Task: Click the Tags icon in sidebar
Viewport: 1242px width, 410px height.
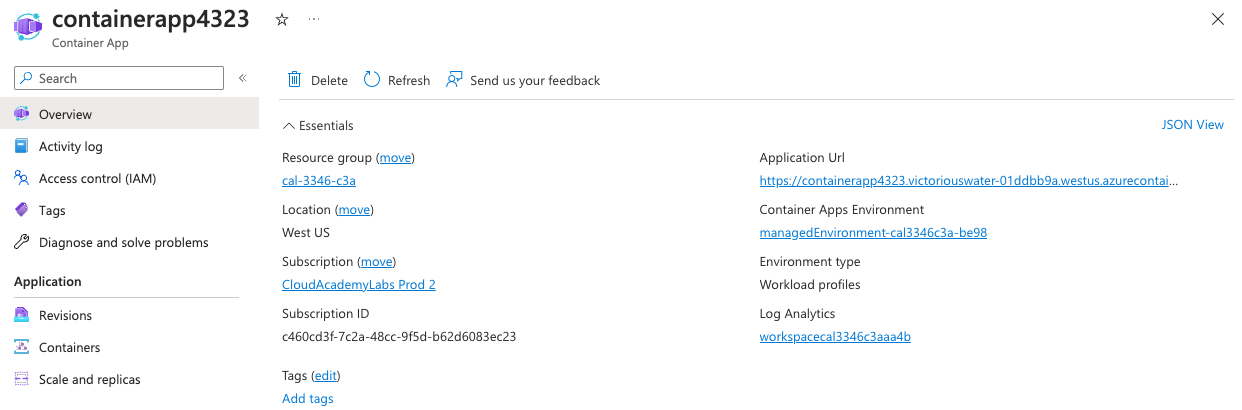Action: [x=21, y=211]
